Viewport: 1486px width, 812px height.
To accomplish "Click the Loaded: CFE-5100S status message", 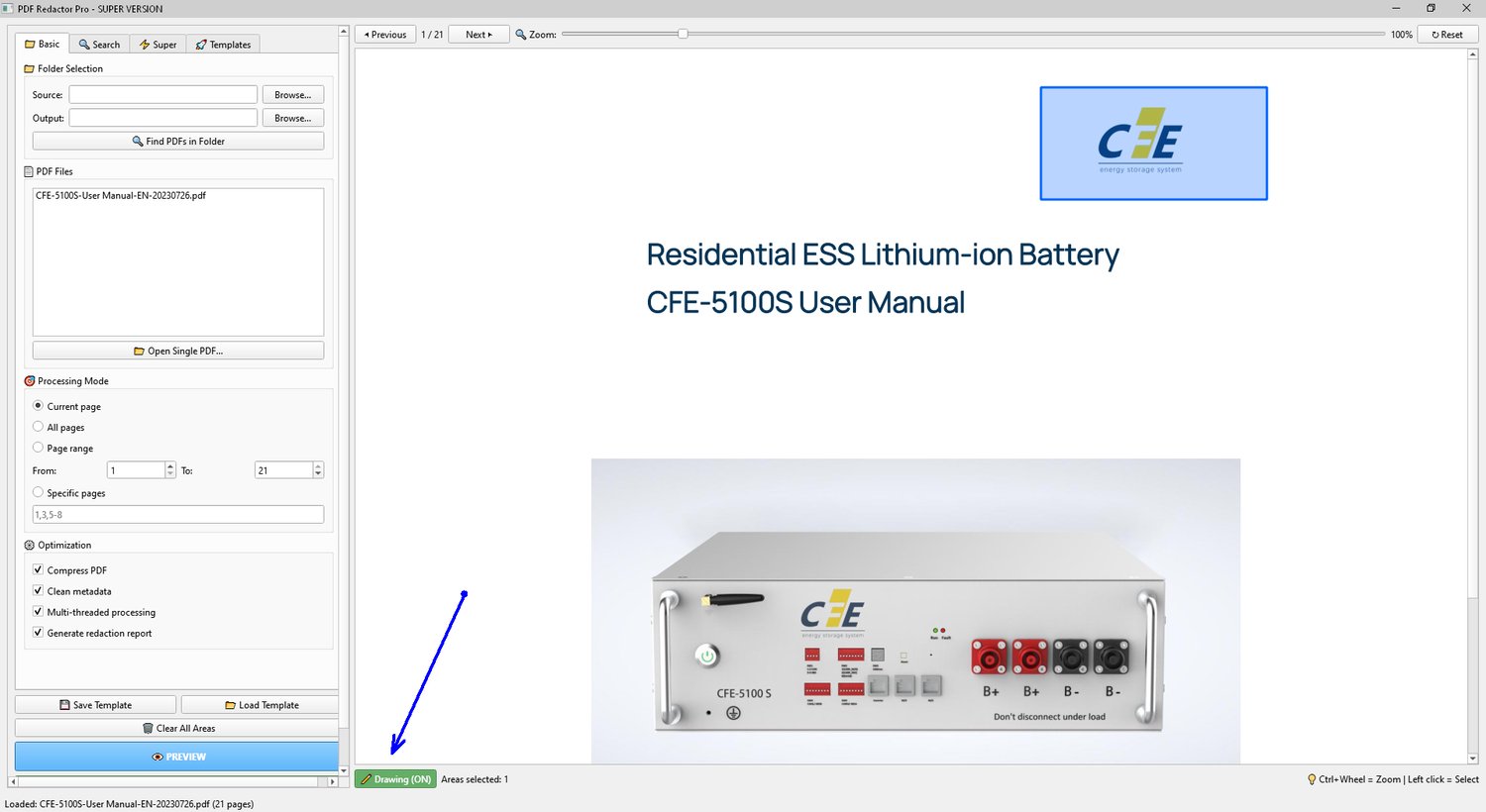I will click(x=130, y=804).
